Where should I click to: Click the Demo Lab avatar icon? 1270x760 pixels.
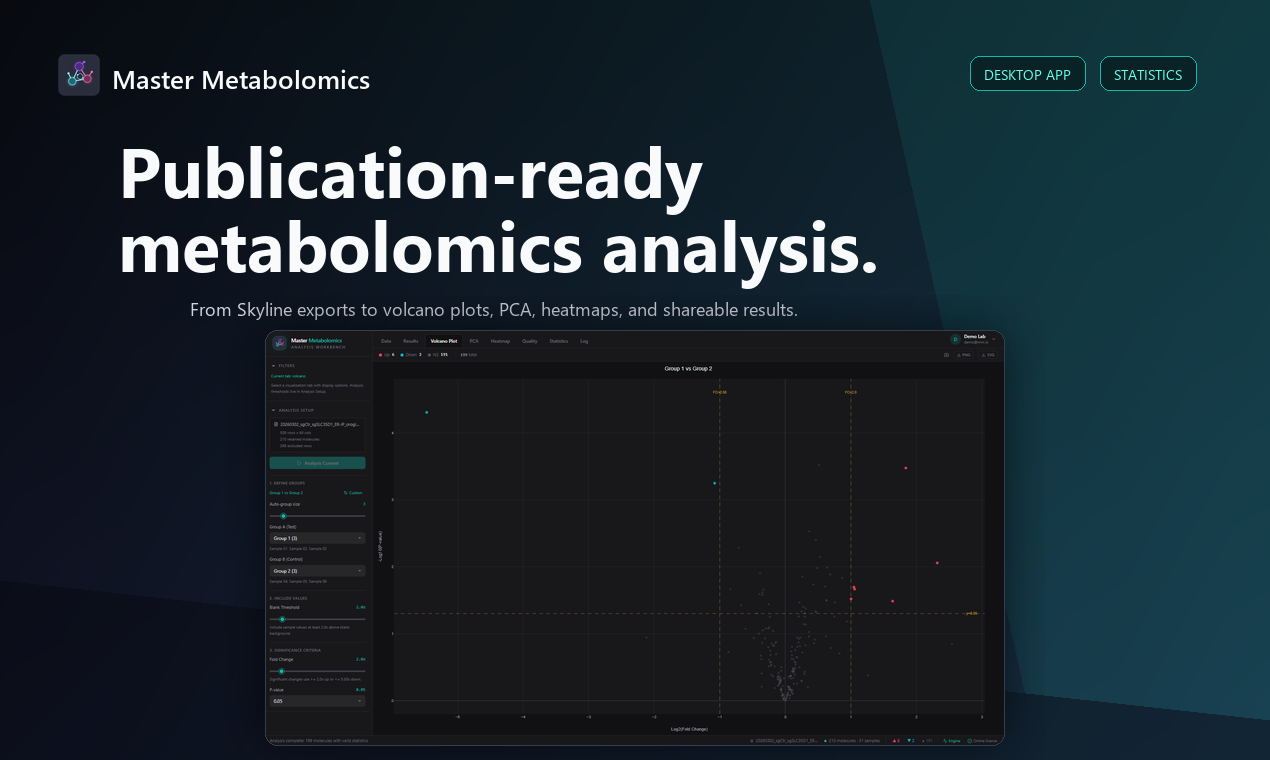(955, 339)
